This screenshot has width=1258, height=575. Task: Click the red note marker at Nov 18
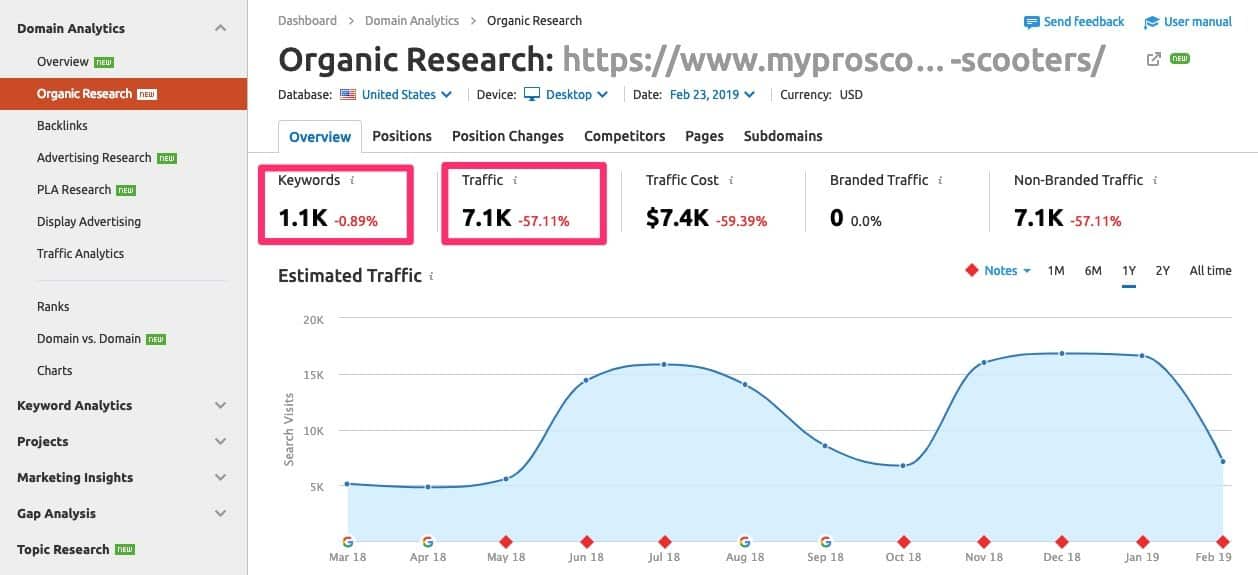984,541
